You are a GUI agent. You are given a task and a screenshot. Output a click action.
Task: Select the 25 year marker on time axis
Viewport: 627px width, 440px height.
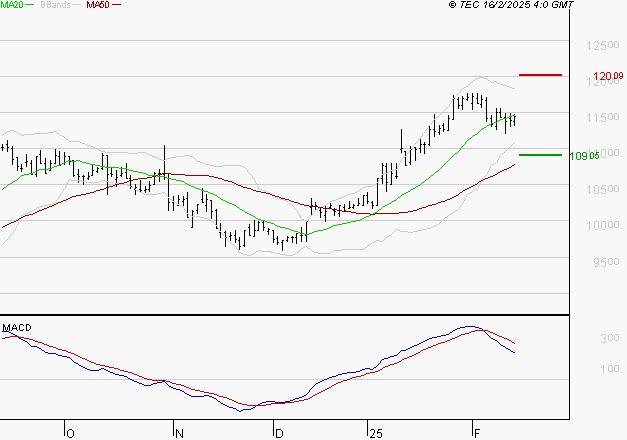pos(374,434)
